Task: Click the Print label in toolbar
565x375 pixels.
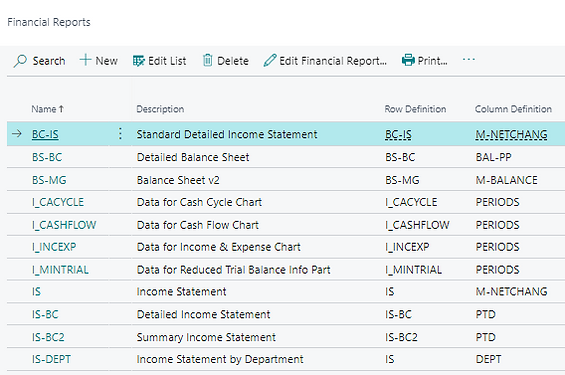Action: coord(432,61)
